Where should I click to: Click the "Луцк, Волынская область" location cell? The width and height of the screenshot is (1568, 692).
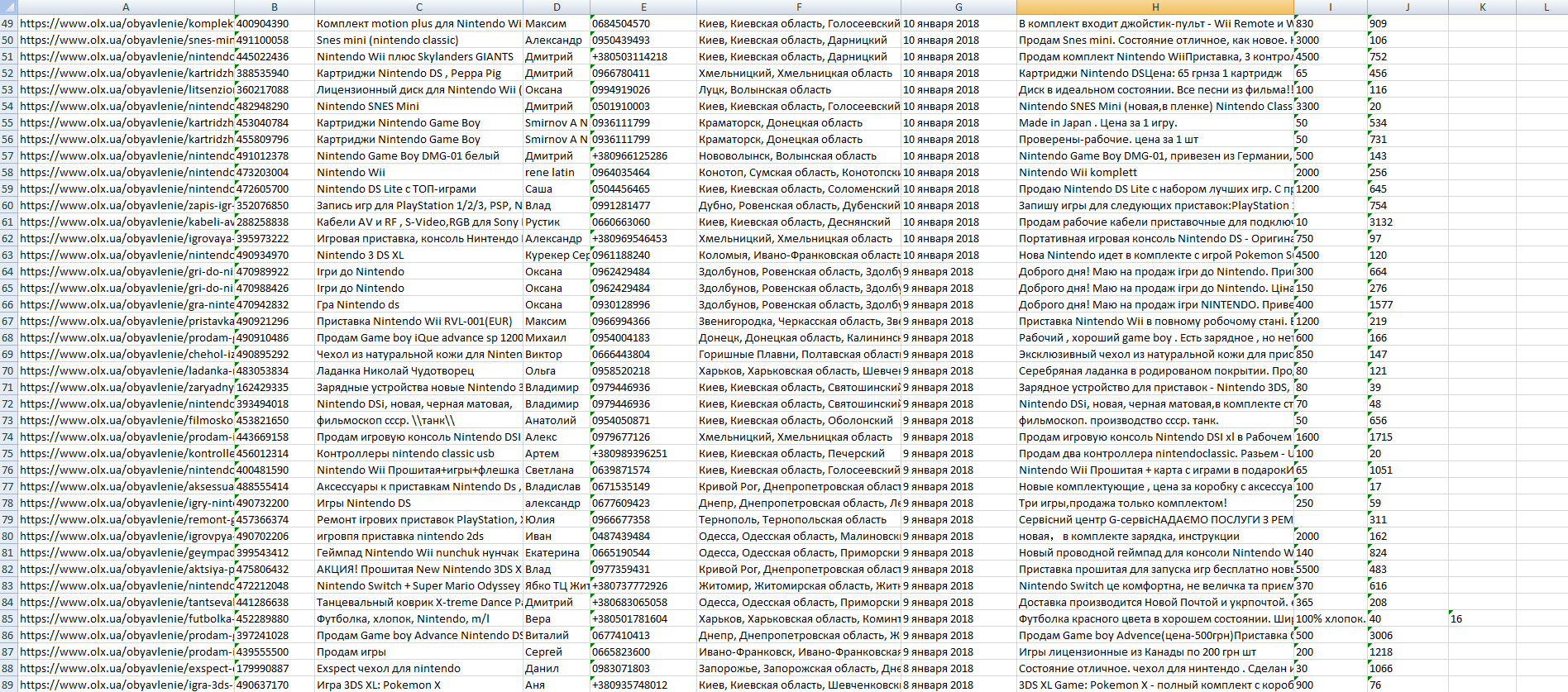click(x=799, y=89)
